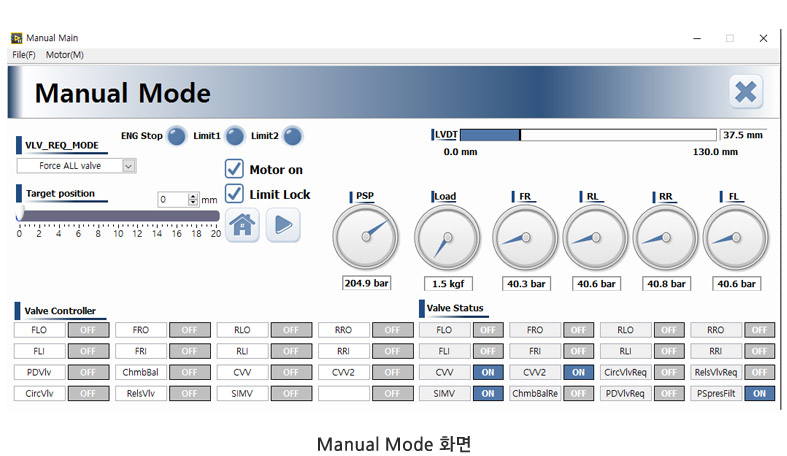
Task: Toggle SIMV in Valve Controller
Action: click(x=291, y=393)
